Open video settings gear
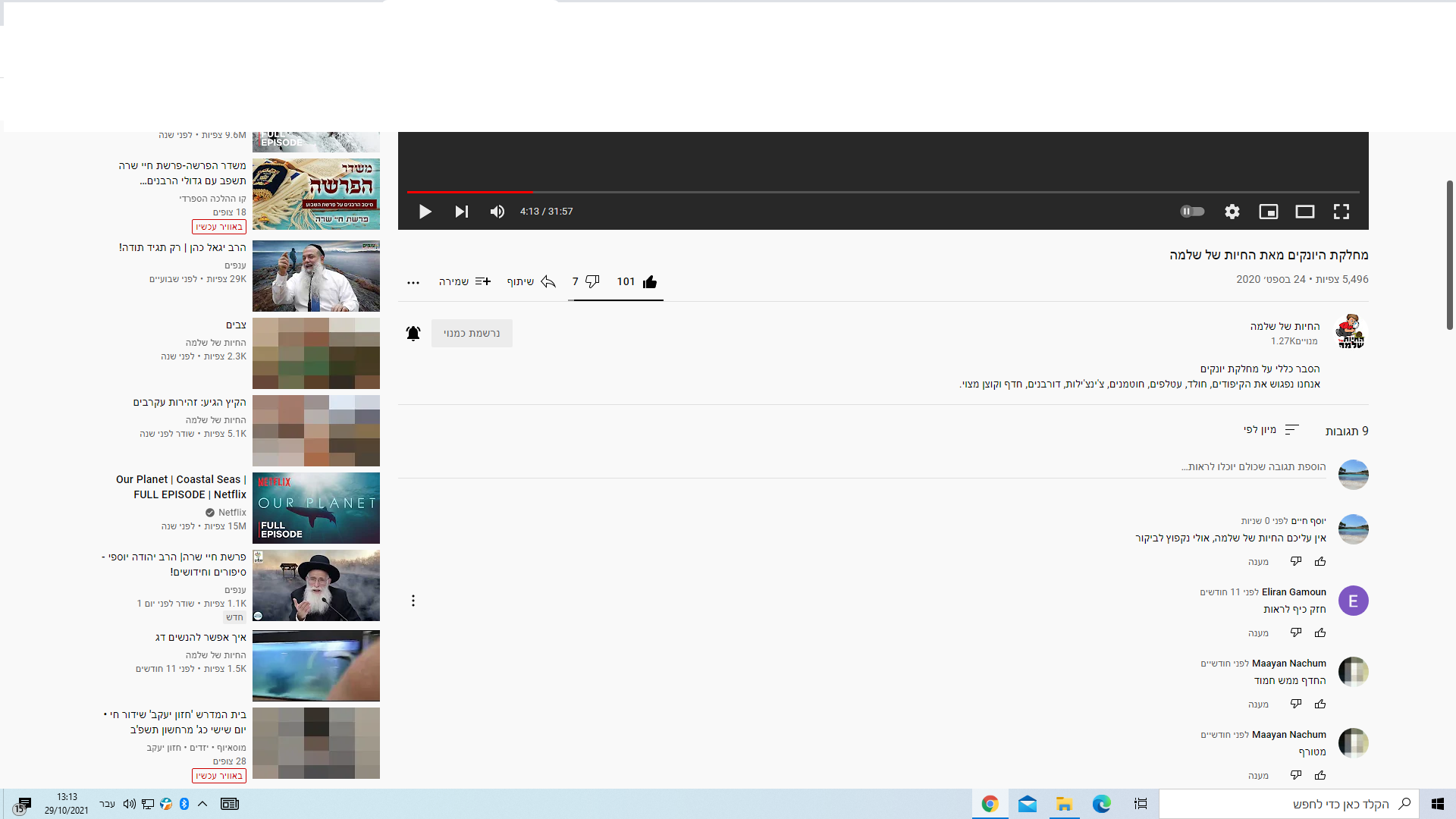The image size is (1456, 819). (1232, 212)
